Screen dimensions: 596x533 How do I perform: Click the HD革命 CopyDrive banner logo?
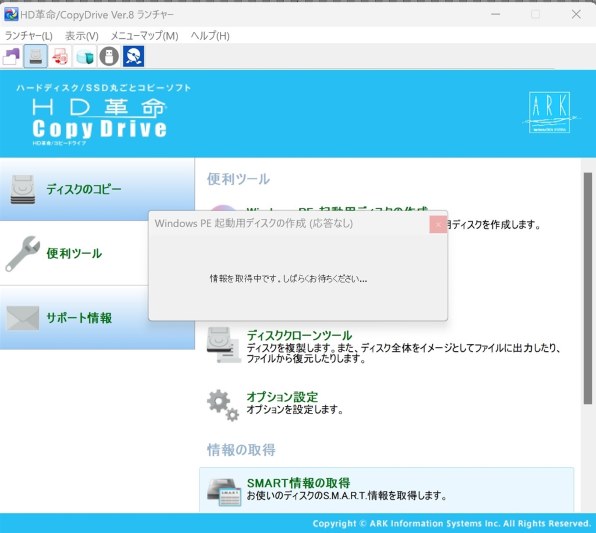pyautogui.click(x=100, y=122)
